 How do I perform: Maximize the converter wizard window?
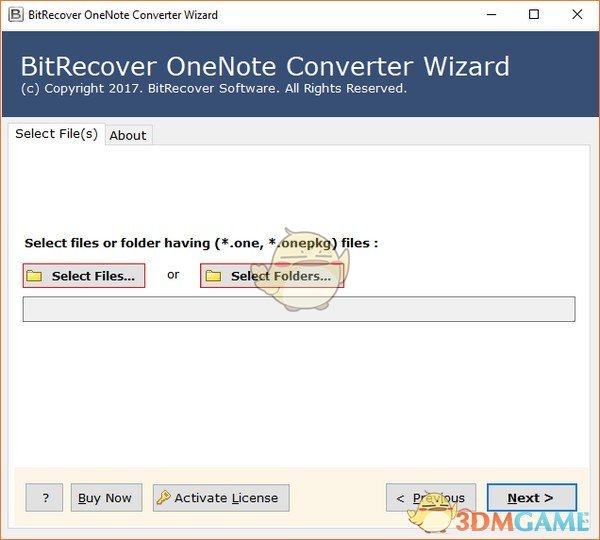(x=534, y=15)
